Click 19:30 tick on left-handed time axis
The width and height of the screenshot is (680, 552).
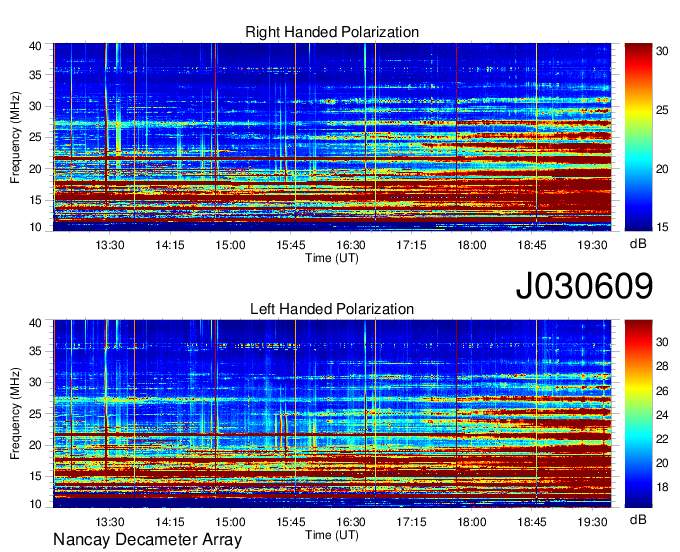click(x=592, y=522)
